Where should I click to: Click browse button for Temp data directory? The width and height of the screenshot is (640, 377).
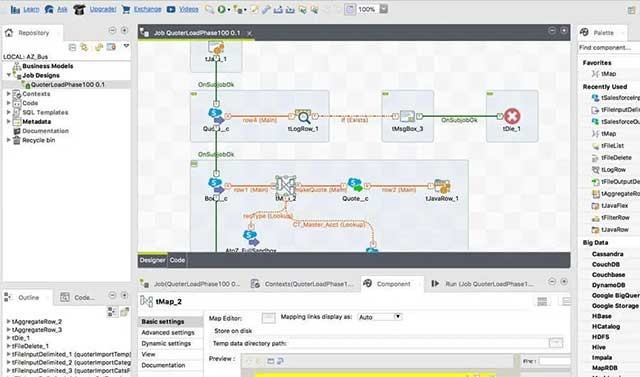(556, 343)
